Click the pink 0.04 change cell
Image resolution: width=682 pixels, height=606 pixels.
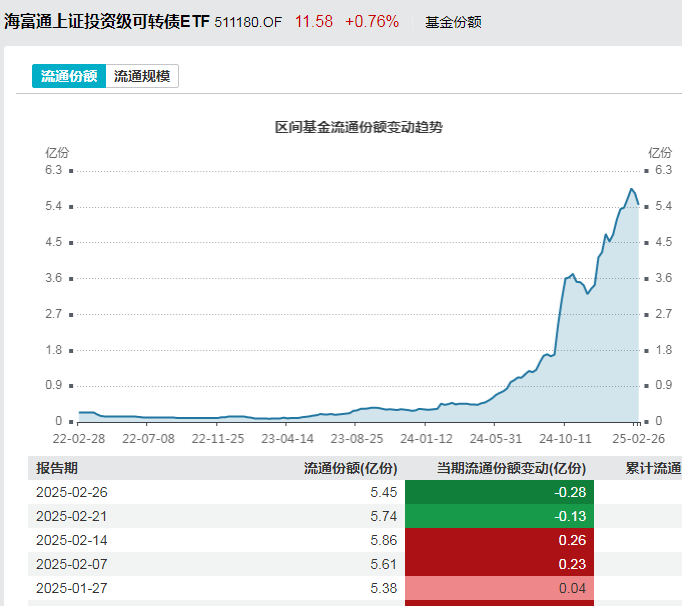point(499,588)
